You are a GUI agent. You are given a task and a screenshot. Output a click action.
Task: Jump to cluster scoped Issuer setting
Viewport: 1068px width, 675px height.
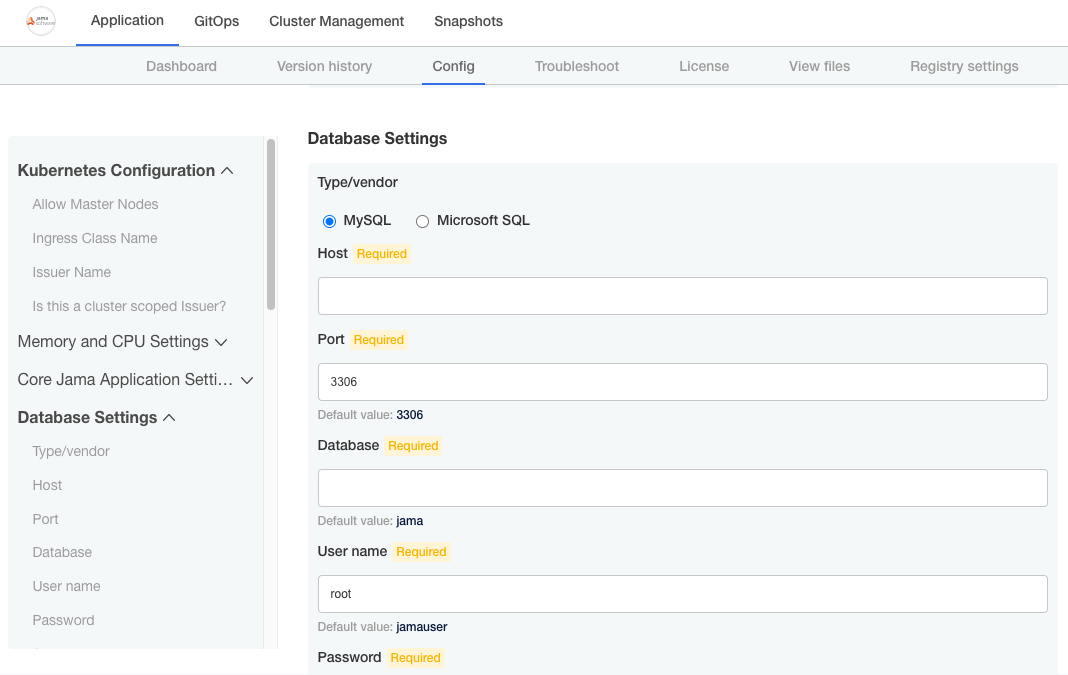coord(129,307)
